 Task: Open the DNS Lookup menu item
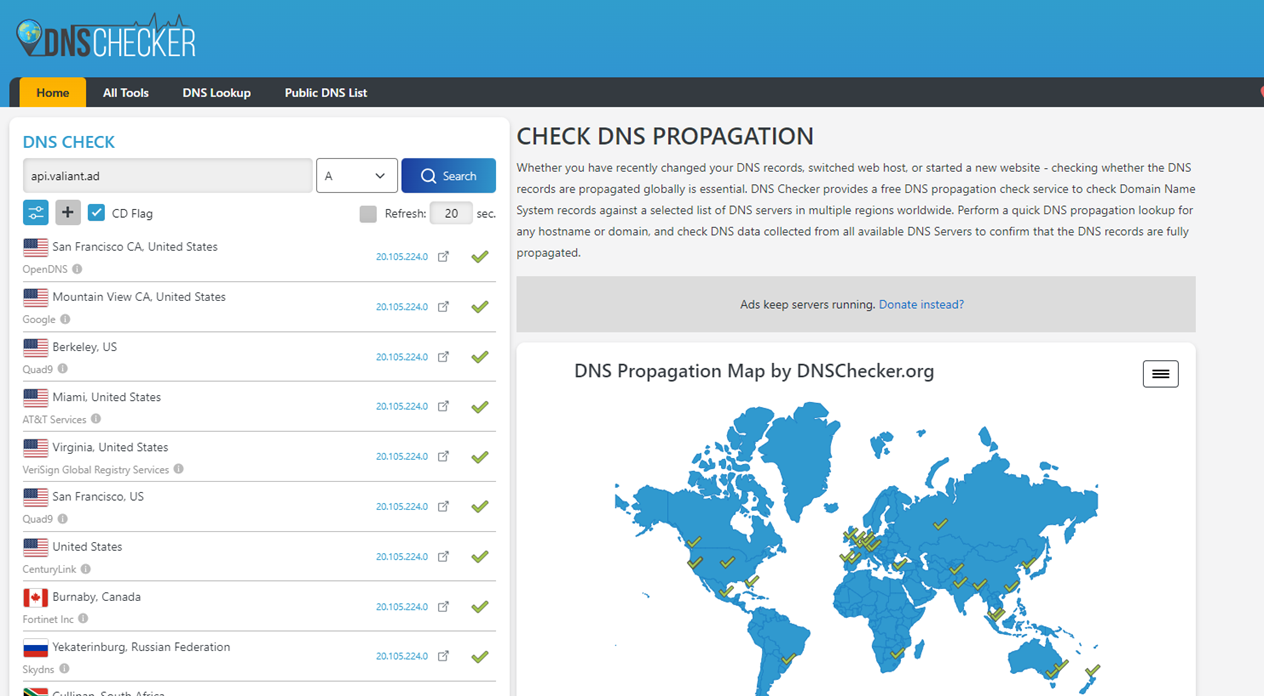(216, 92)
